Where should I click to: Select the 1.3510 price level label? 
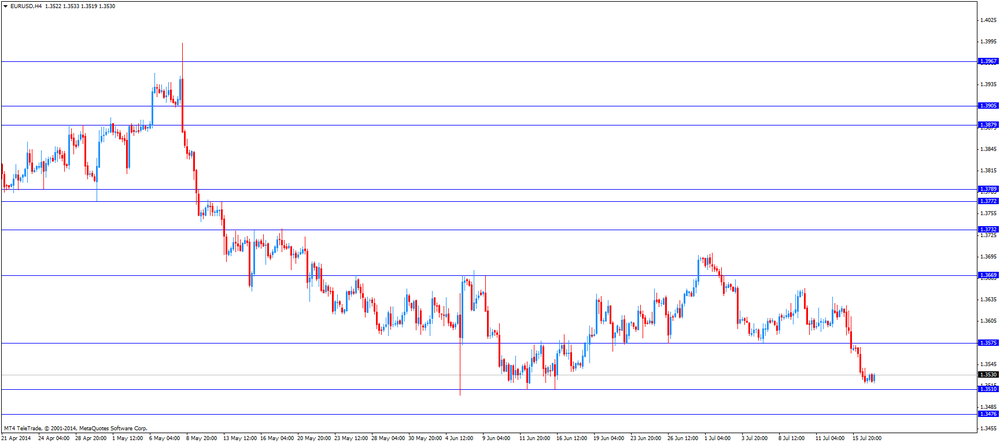pyautogui.click(x=987, y=389)
